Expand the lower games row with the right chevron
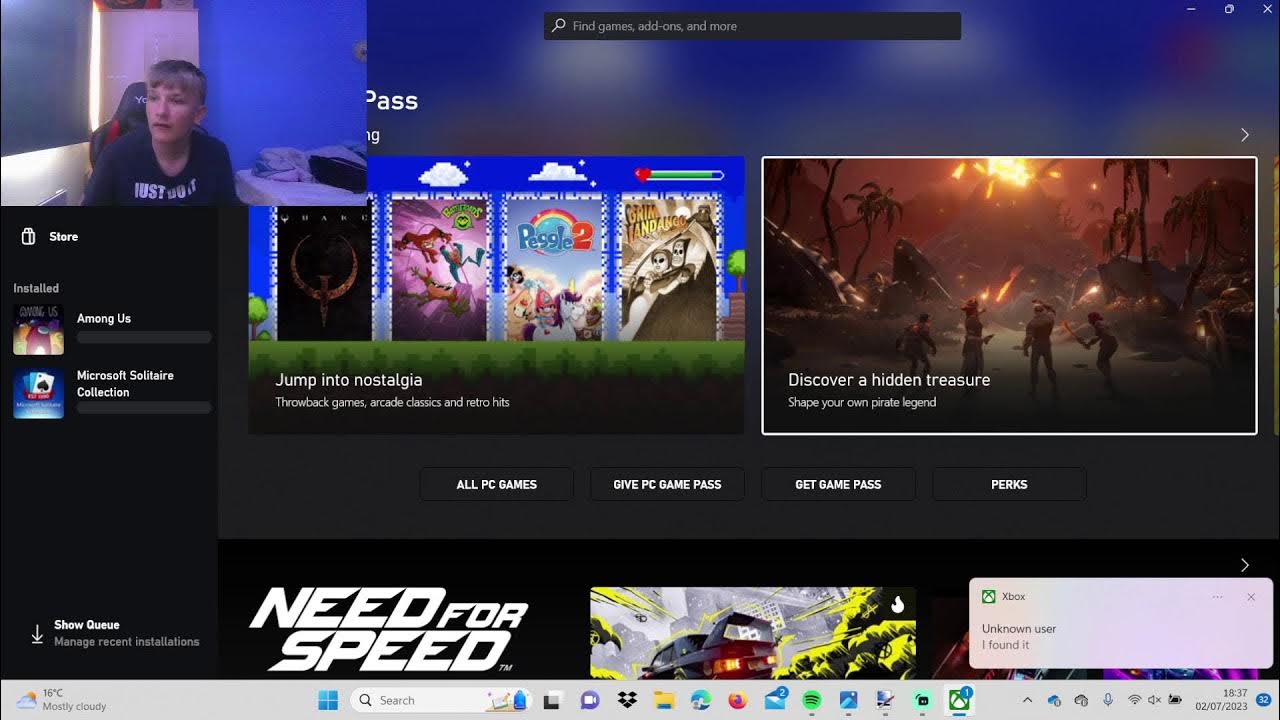 1245,565
